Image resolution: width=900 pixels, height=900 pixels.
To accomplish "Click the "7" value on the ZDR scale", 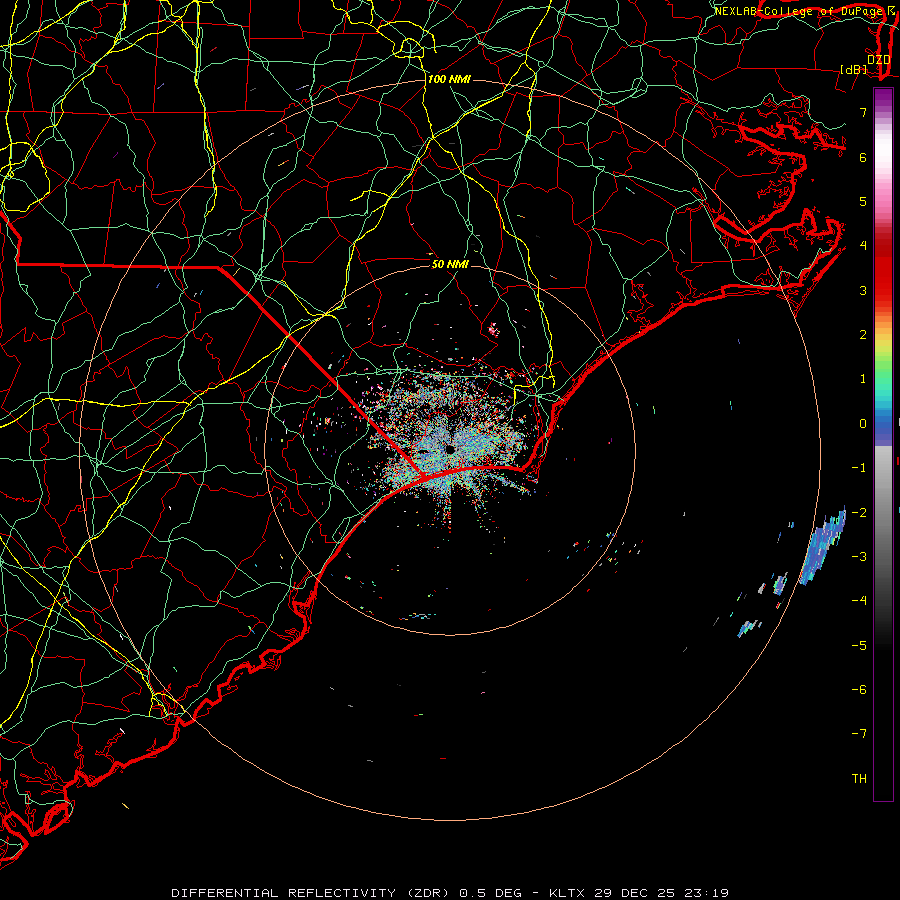I will tap(863, 112).
